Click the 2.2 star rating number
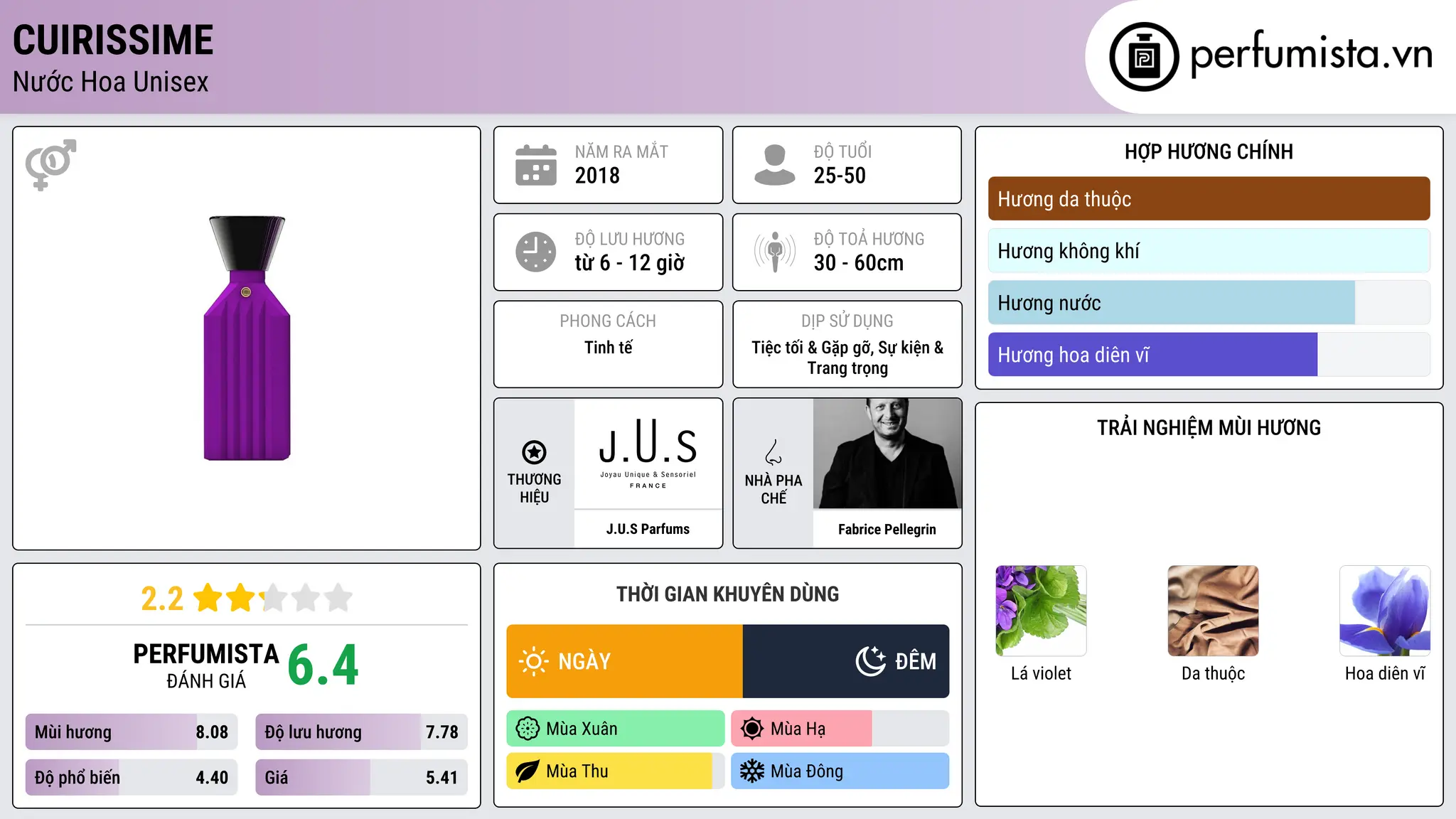The image size is (1456, 819). click(x=162, y=599)
